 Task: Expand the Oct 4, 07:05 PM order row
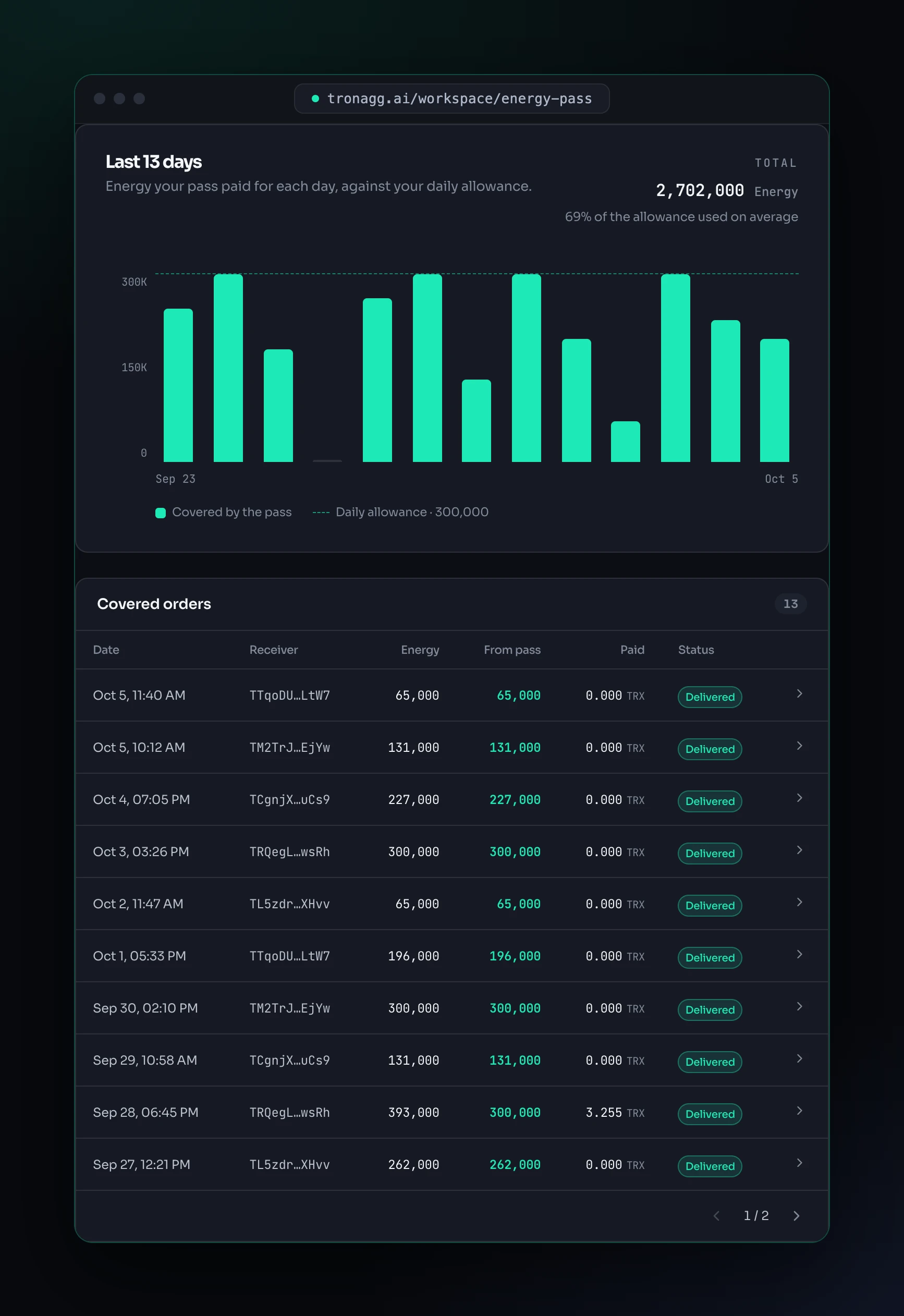coord(799,798)
